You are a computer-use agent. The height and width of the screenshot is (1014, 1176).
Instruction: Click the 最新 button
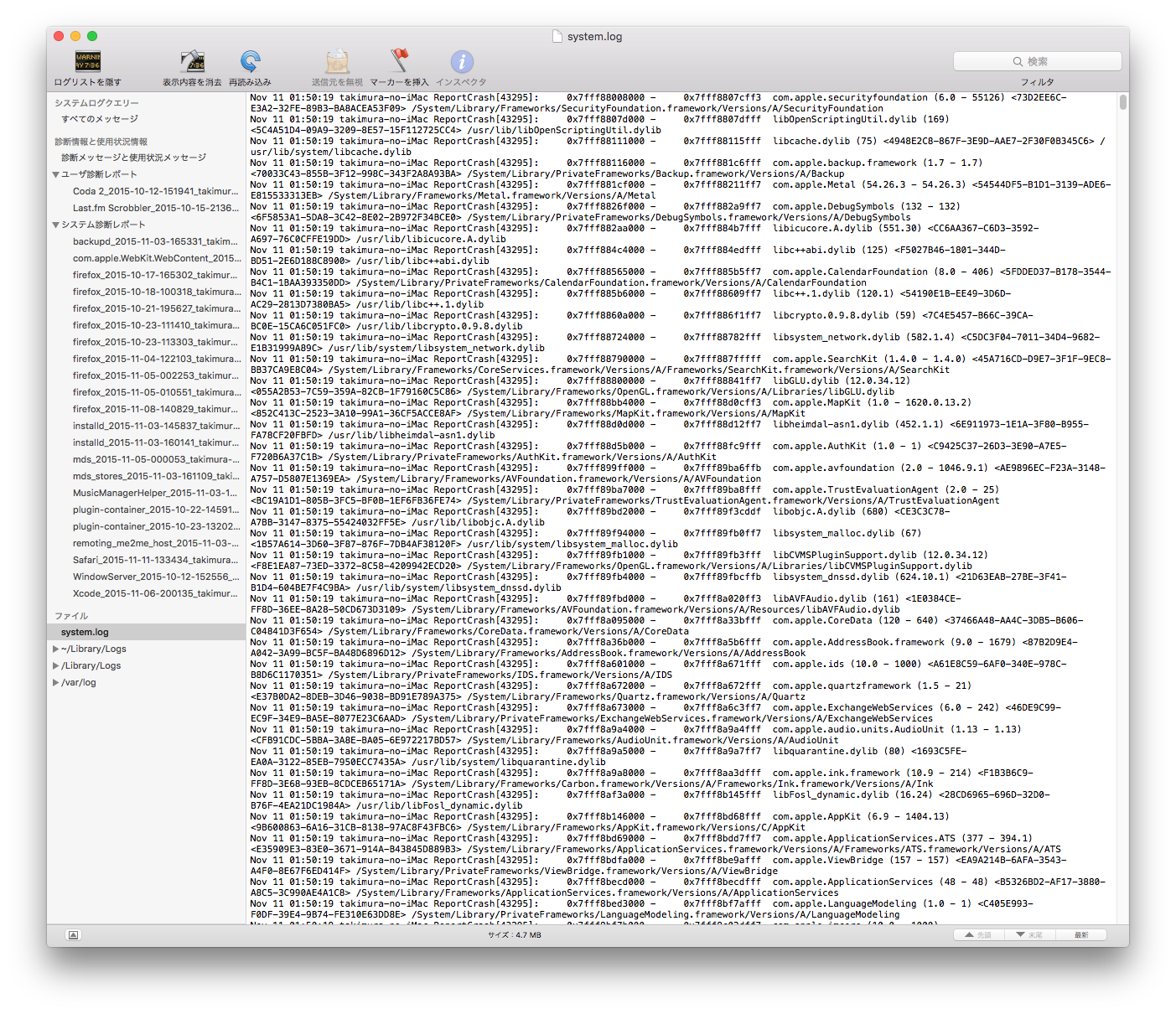click(1081, 934)
